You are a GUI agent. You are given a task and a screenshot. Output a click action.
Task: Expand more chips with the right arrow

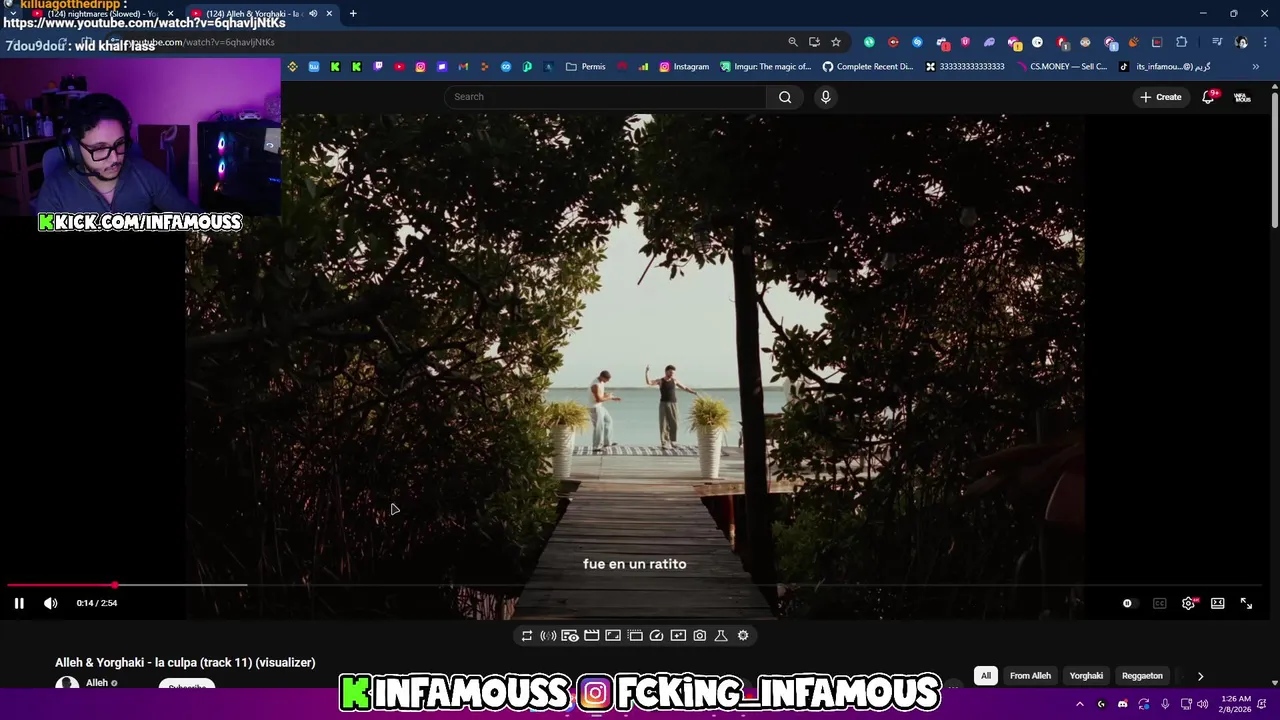(x=1200, y=676)
